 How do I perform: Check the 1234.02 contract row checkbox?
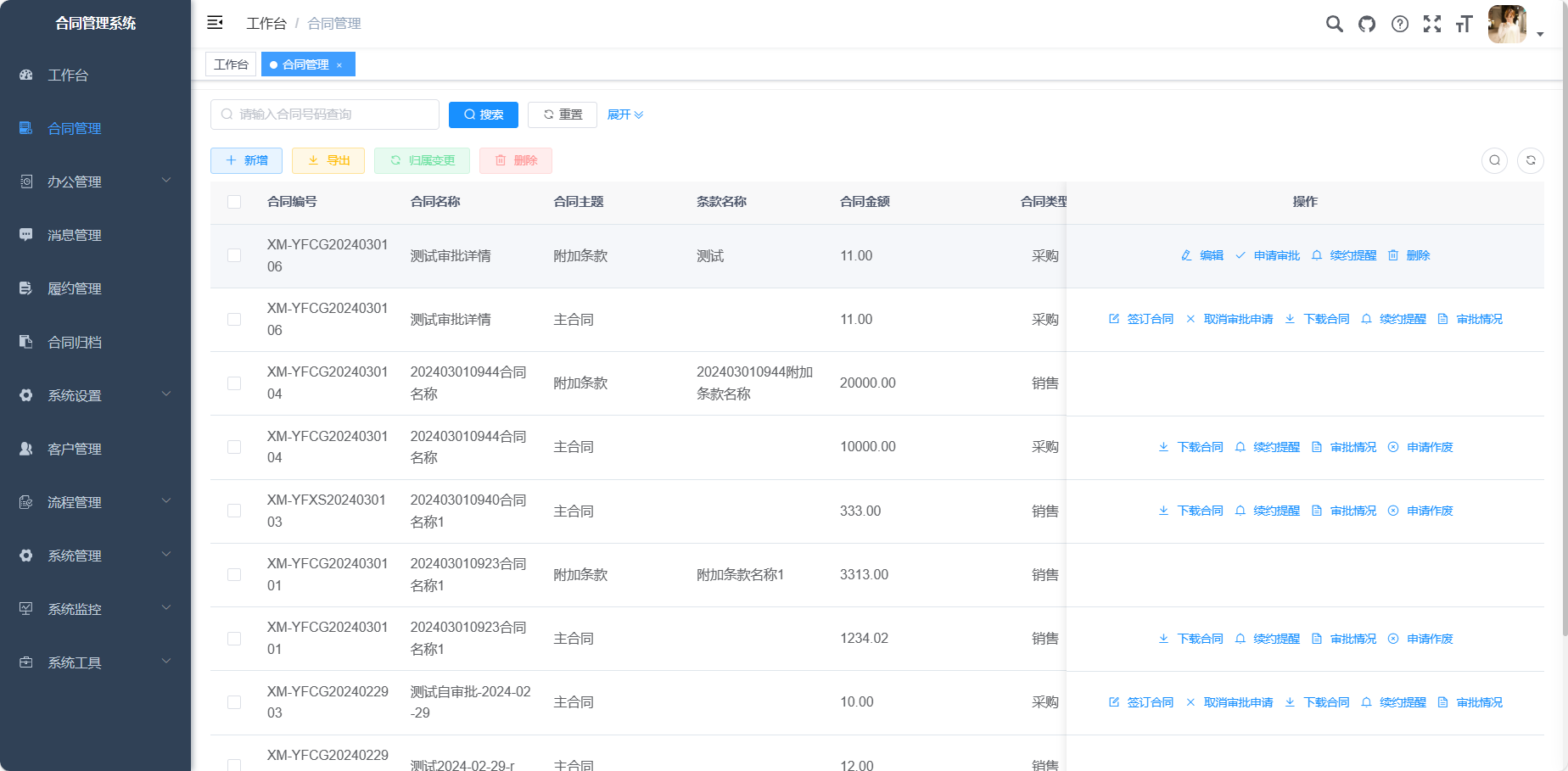click(234, 639)
